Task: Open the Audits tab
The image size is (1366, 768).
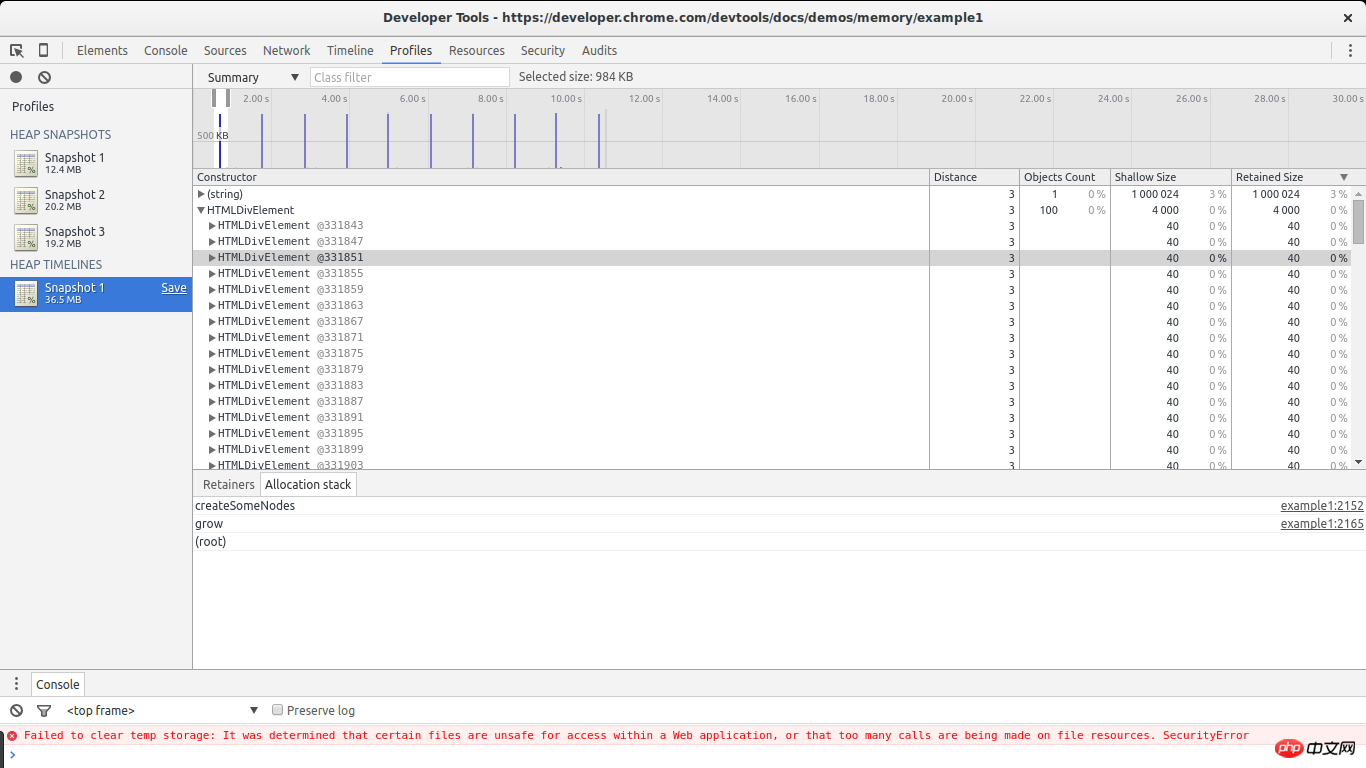Action: (600, 50)
